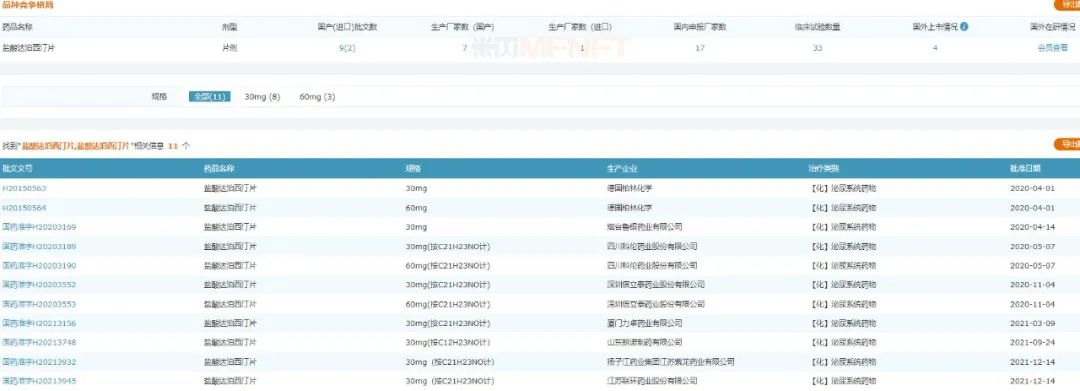This screenshot has width=1080, height=391.
Task: Click 深圳信立泰药业 in H20203552 row
Action: pyautogui.click(x=656, y=284)
